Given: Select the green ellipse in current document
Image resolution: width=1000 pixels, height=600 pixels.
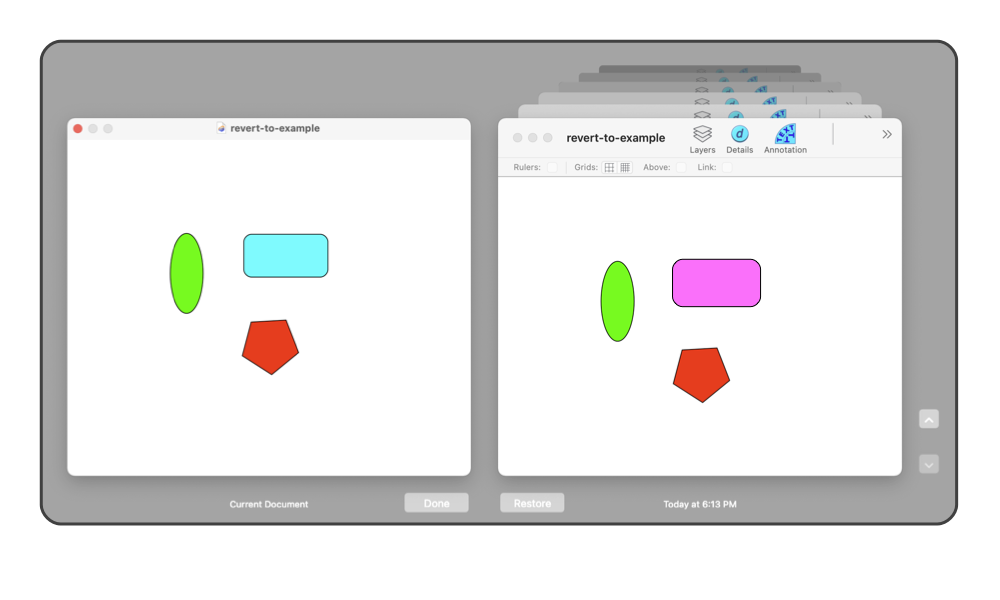Looking at the screenshot, I should pos(187,274).
